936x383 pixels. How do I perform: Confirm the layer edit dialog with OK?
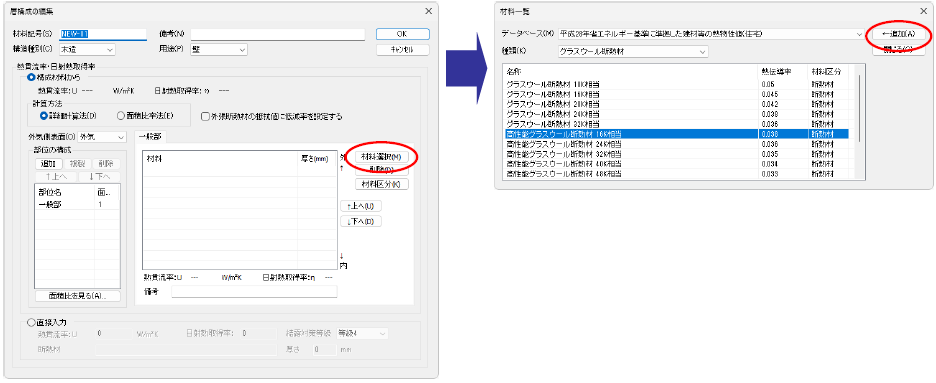(x=402, y=34)
